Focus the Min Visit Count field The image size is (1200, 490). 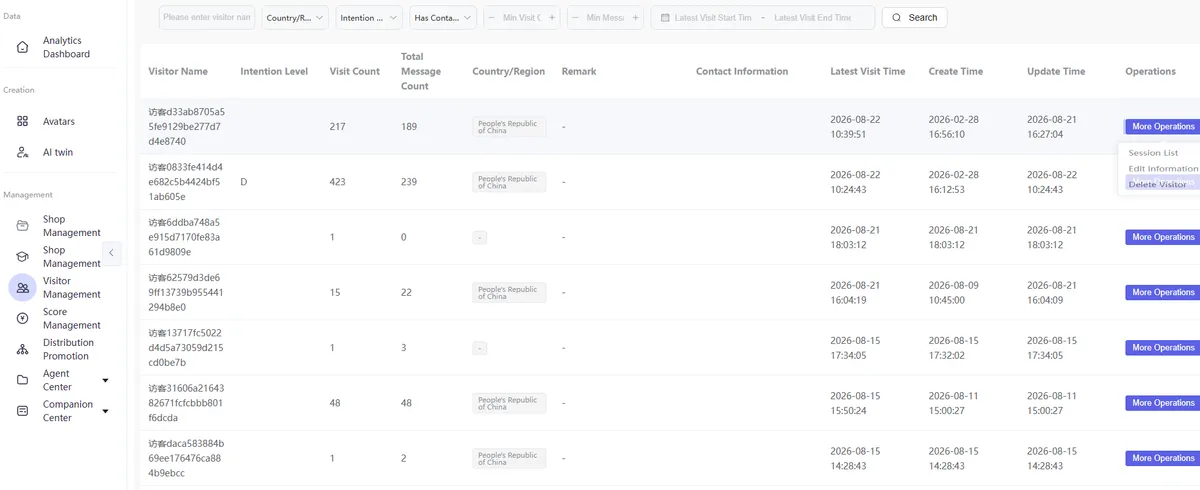click(522, 18)
